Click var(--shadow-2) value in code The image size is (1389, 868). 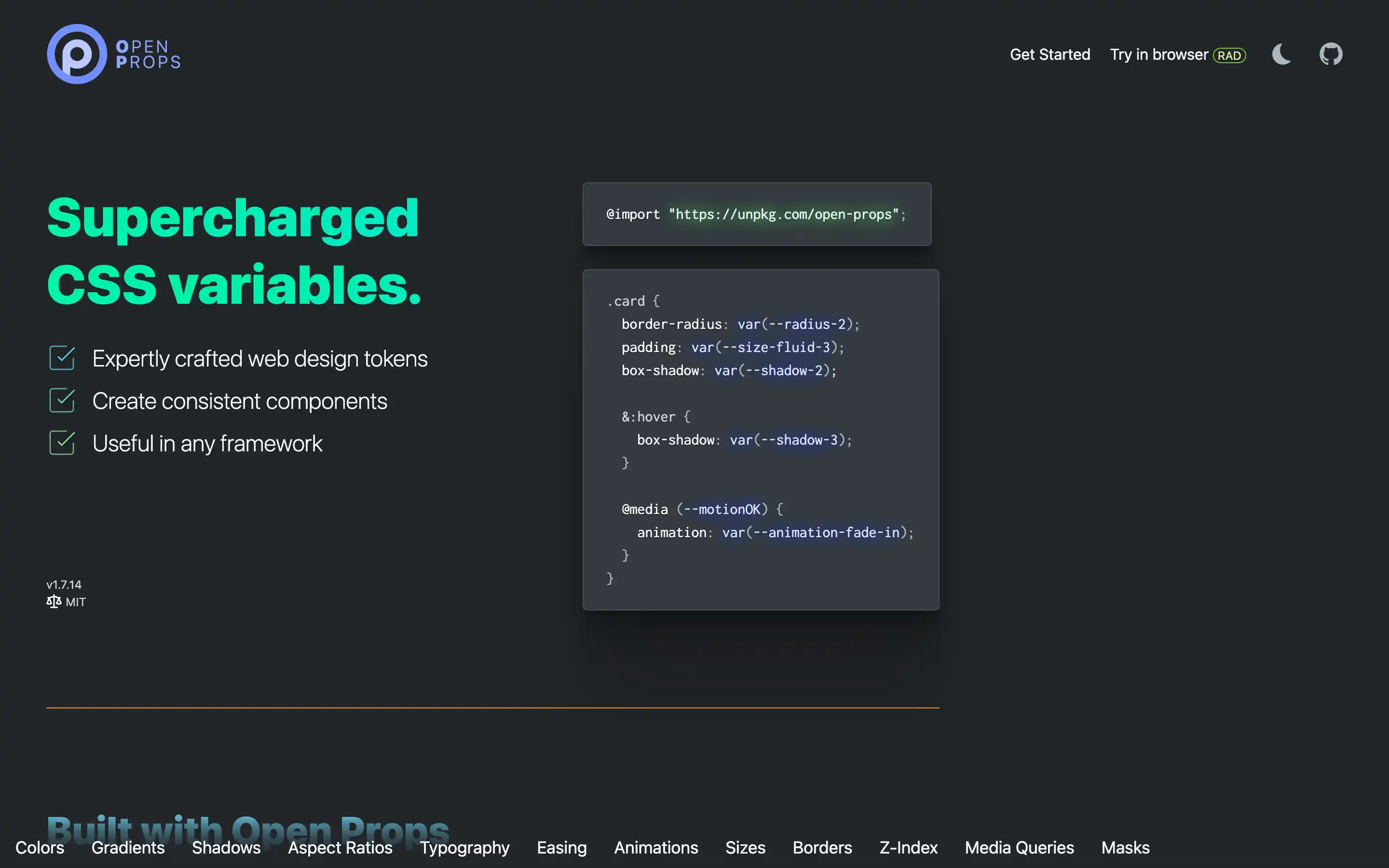click(x=772, y=370)
